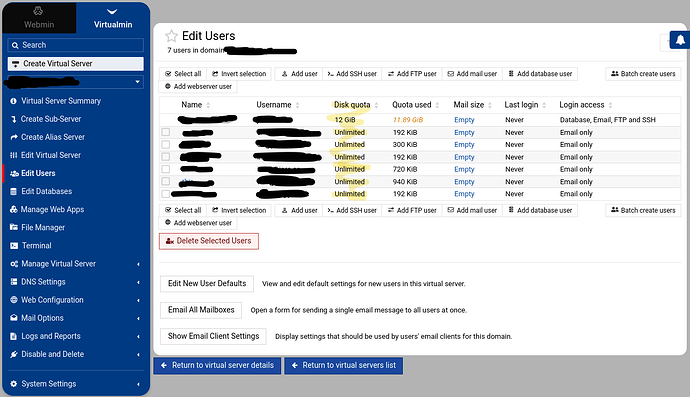Viewport: 690px width, 397px height.
Task: Click top Batch create users button
Action: pyautogui.click(x=643, y=74)
